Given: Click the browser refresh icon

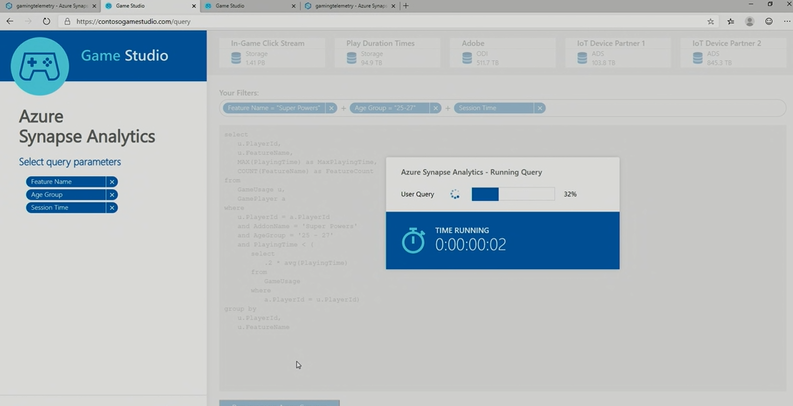Looking at the screenshot, I should [47, 20].
